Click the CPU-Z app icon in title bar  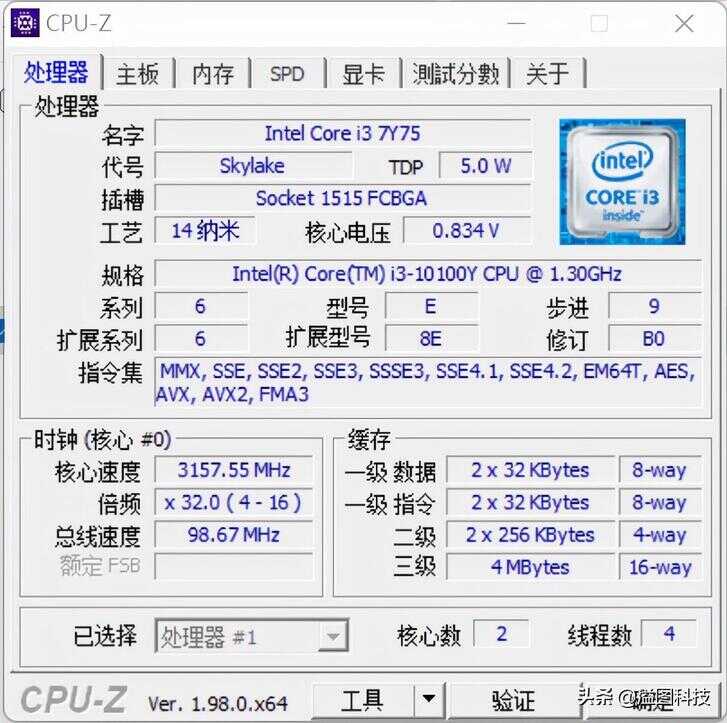tap(25, 22)
